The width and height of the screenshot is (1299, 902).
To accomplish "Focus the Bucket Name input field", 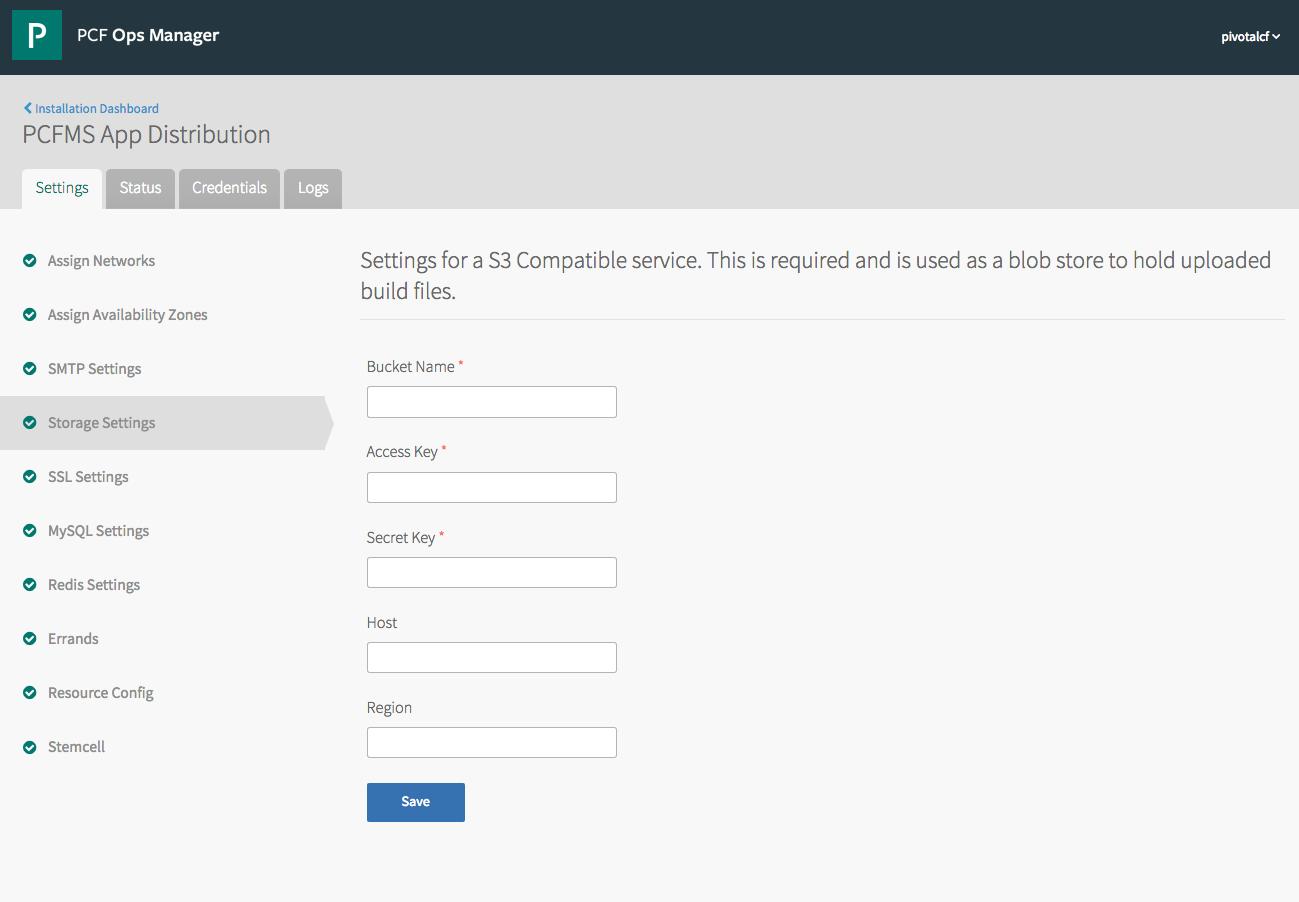I will pos(492,402).
